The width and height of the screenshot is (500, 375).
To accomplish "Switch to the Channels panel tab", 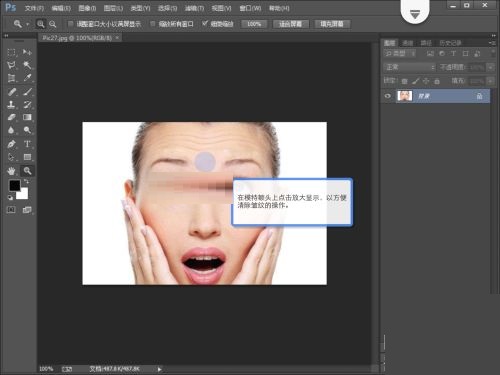I will click(407, 43).
